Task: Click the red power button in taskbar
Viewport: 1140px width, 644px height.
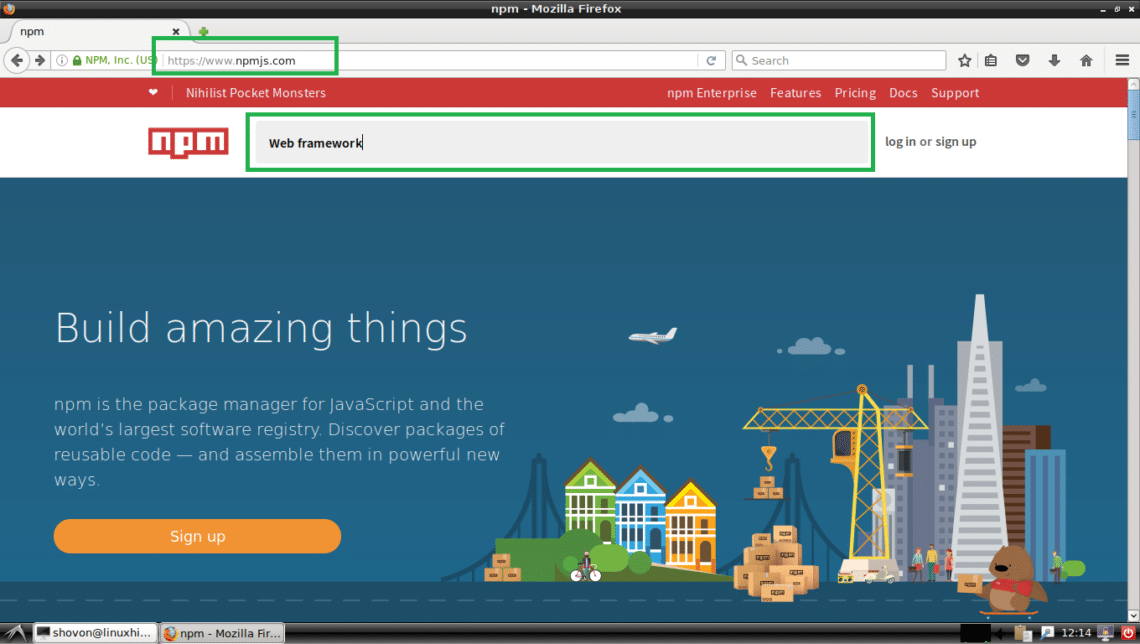Action: (x=1128, y=633)
